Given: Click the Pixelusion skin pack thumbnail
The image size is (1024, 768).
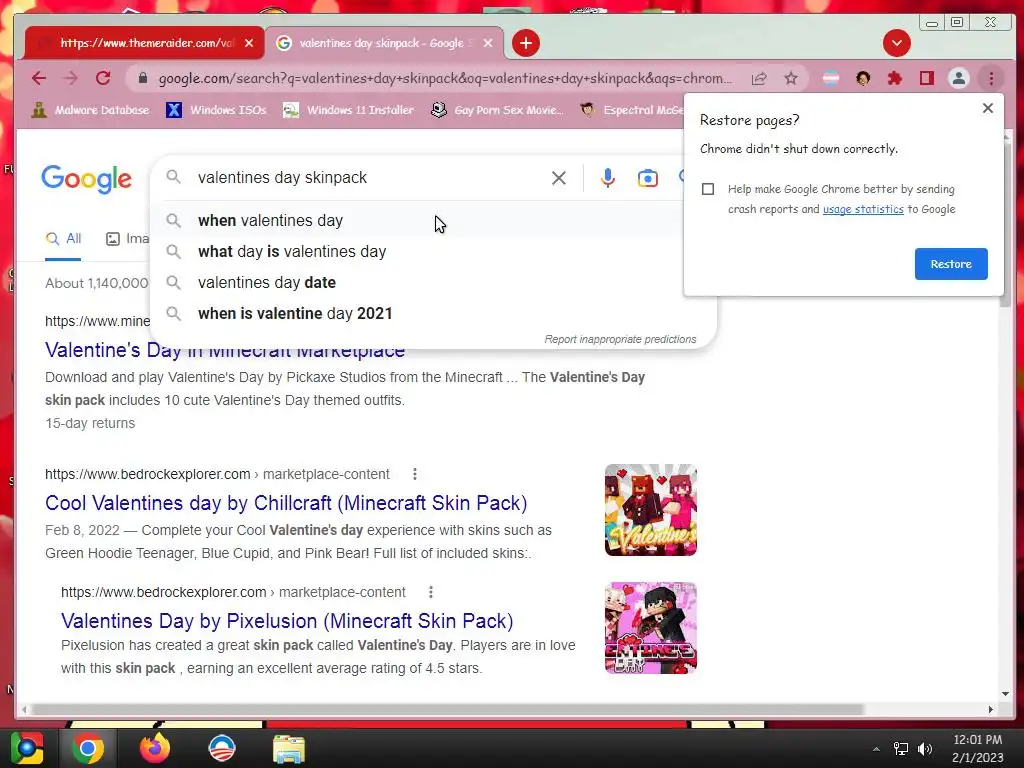Looking at the screenshot, I should 650,628.
